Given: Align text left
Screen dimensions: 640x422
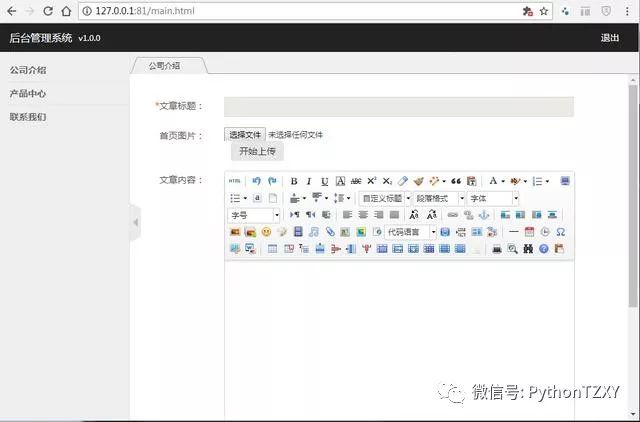Looking at the screenshot, I should pos(347,215).
